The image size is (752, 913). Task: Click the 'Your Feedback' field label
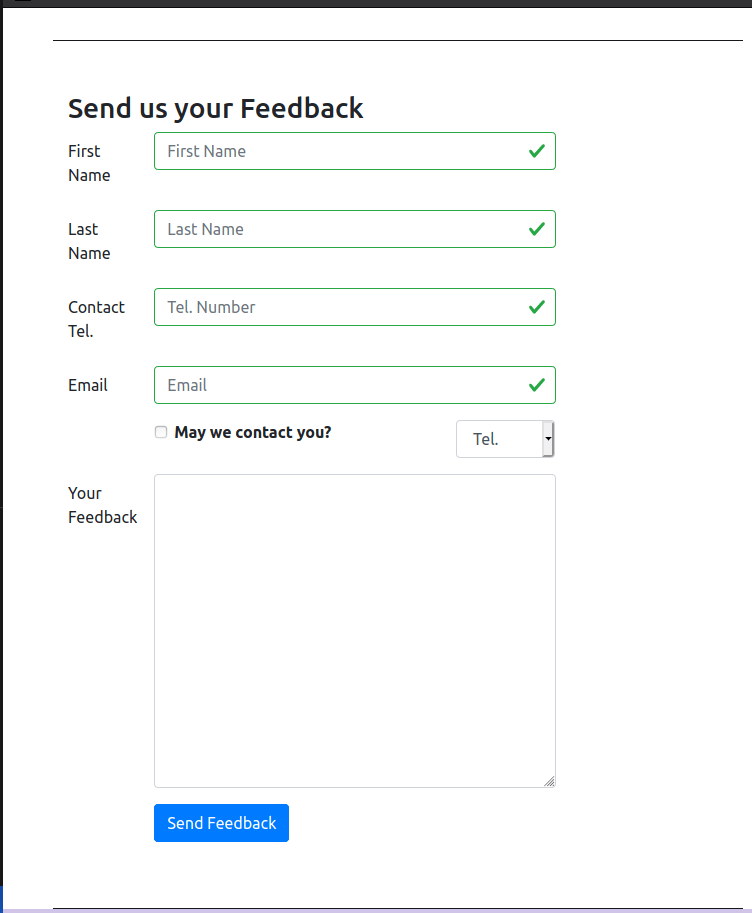click(102, 505)
